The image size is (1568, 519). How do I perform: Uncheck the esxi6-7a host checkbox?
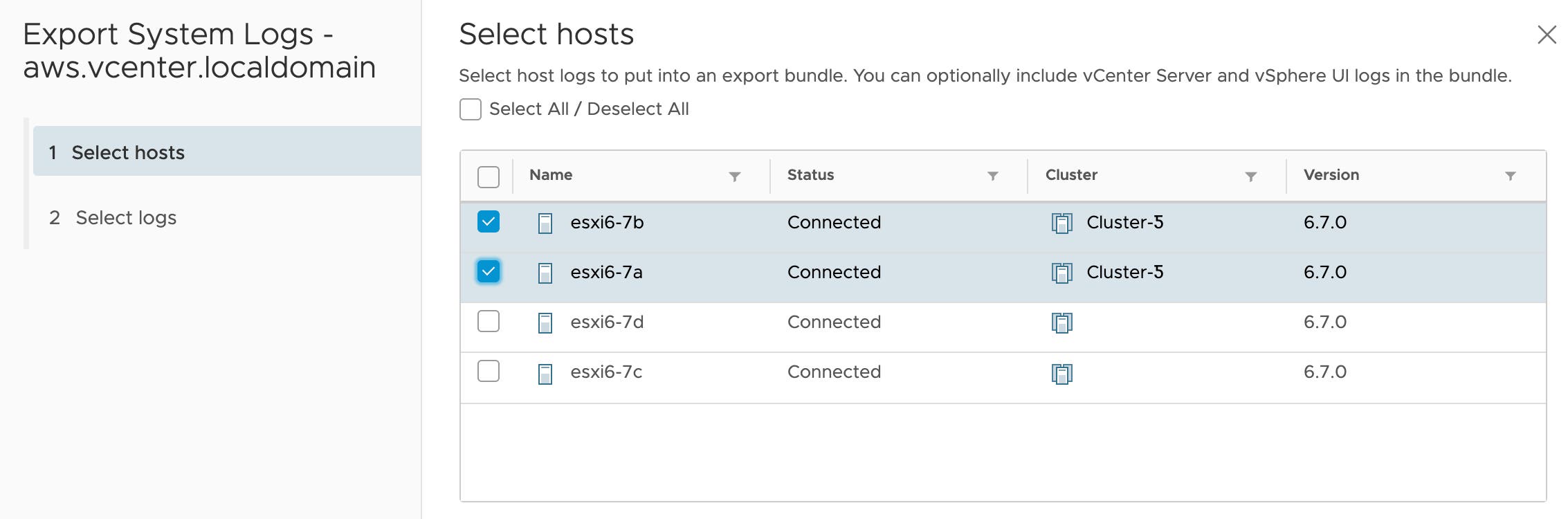[x=489, y=271]
